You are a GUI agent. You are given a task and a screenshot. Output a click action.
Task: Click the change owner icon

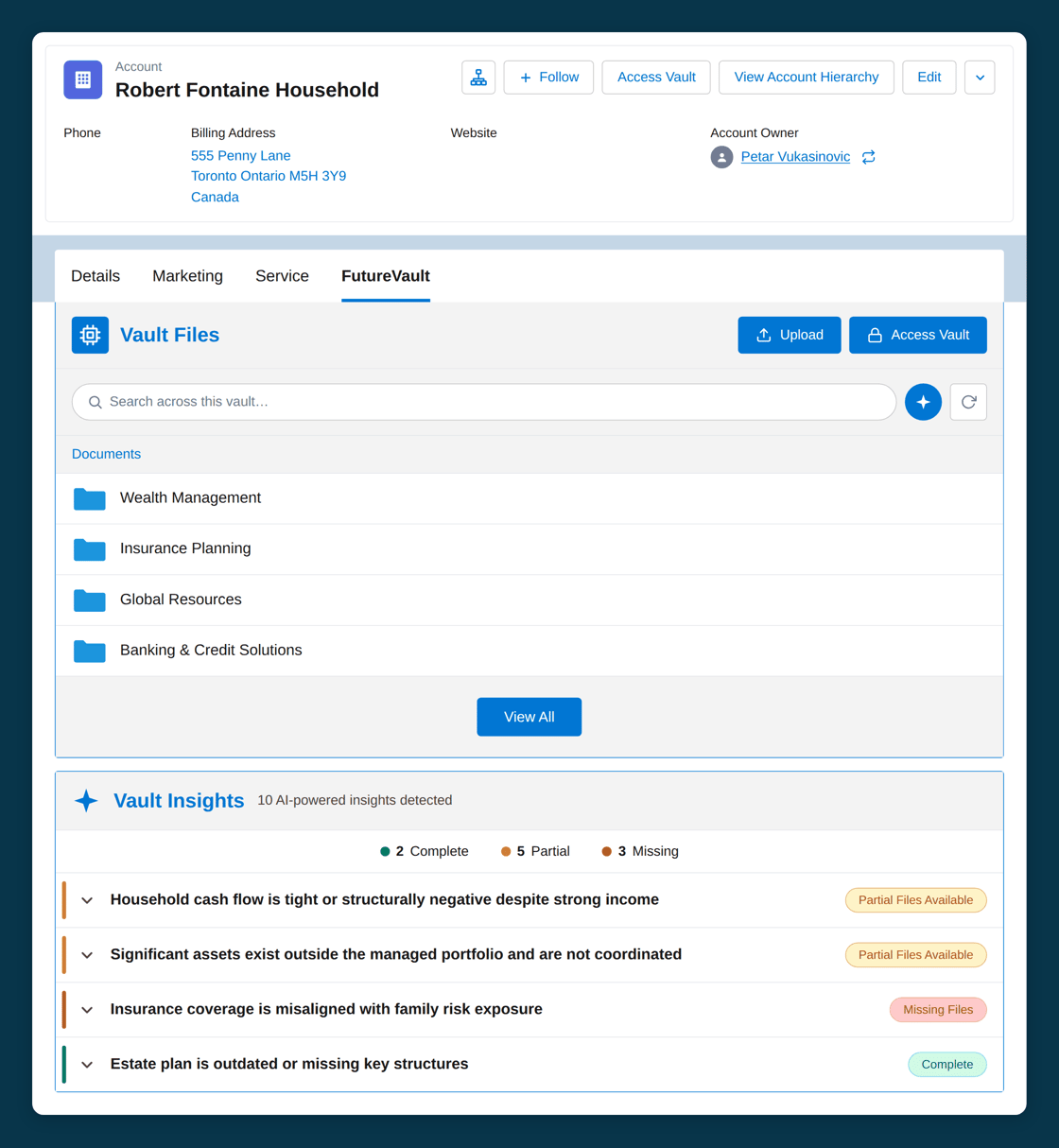(x=868, y=157)
